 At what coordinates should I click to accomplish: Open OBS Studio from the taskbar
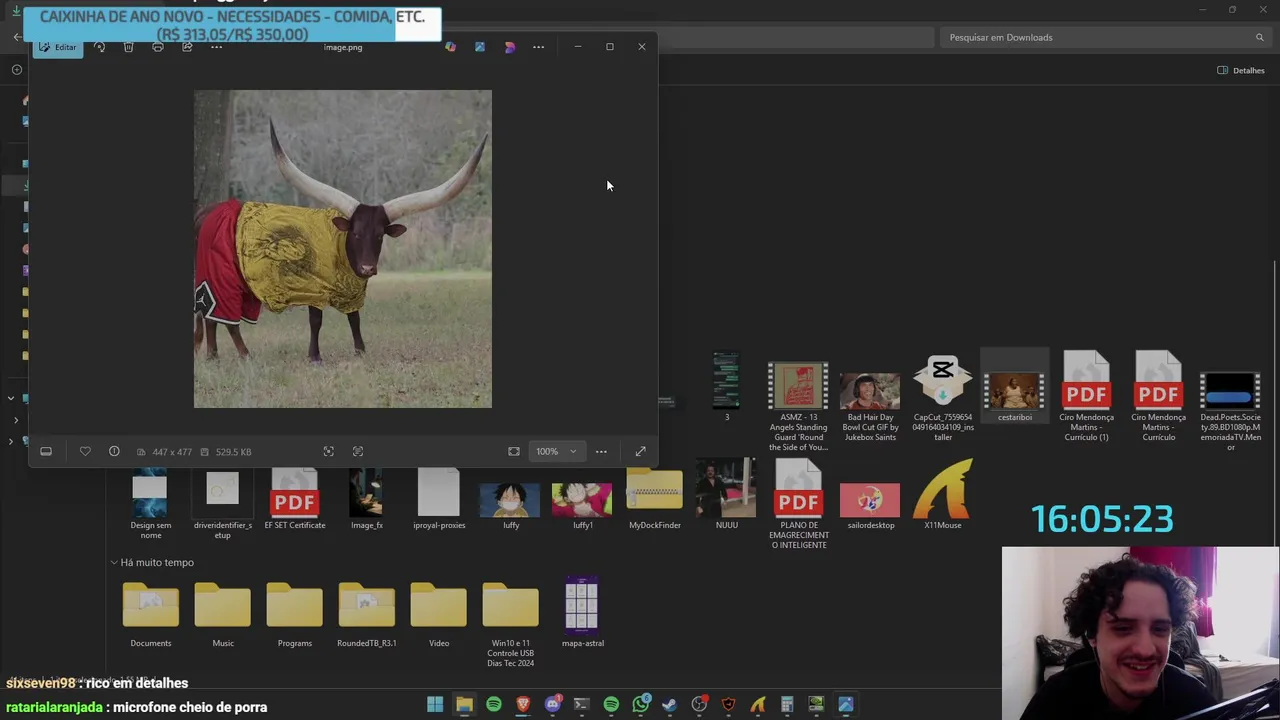699,704
